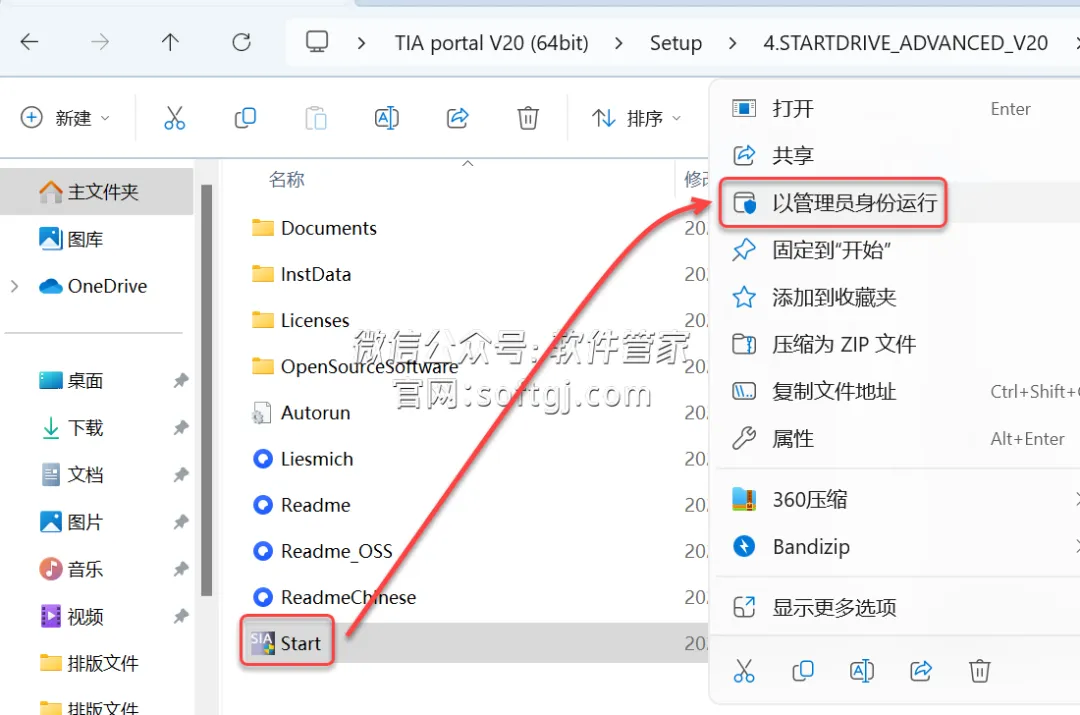The image size is (1080, 715).
Task: Click the This PC monitor icon
Action: (x=317, y=42)
